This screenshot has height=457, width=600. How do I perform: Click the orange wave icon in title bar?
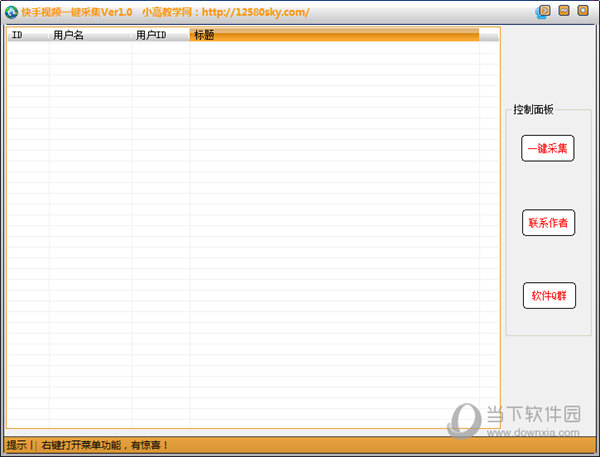click(564, 10)
